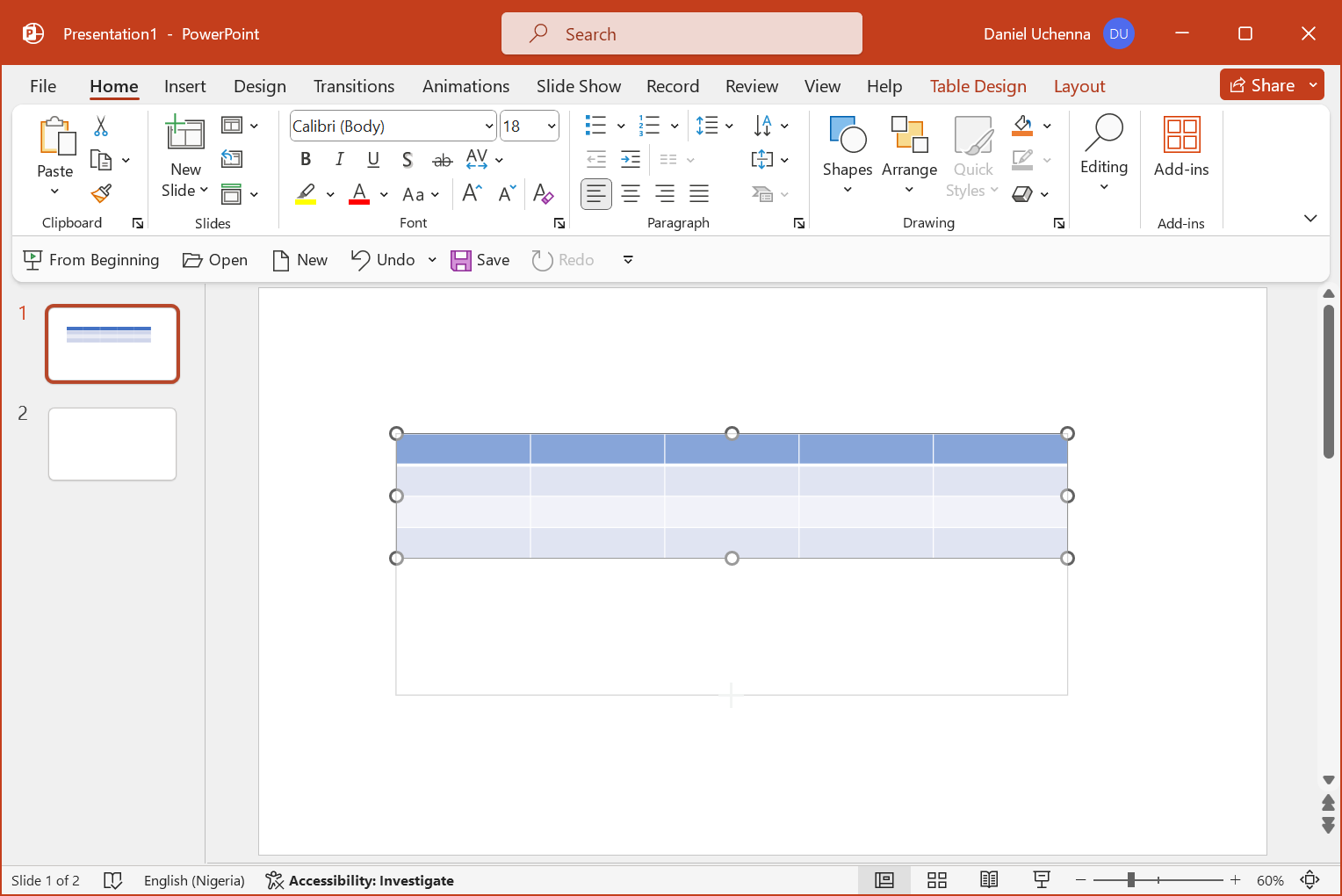This screenshot has width=1342, height=896.
Task: Switch to Slide Sorter view
Action: (x=937, y=880)
